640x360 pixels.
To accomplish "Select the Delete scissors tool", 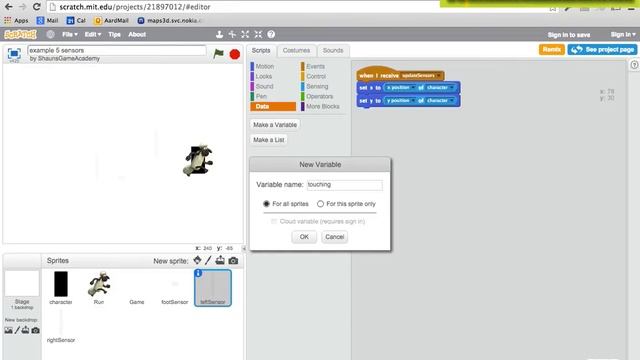I will (232, 35).
